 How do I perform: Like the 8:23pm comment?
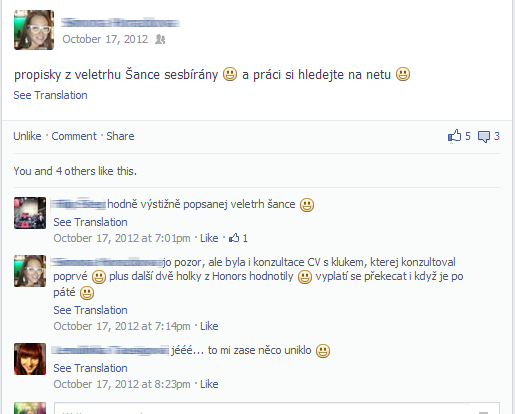pos(209,384)
